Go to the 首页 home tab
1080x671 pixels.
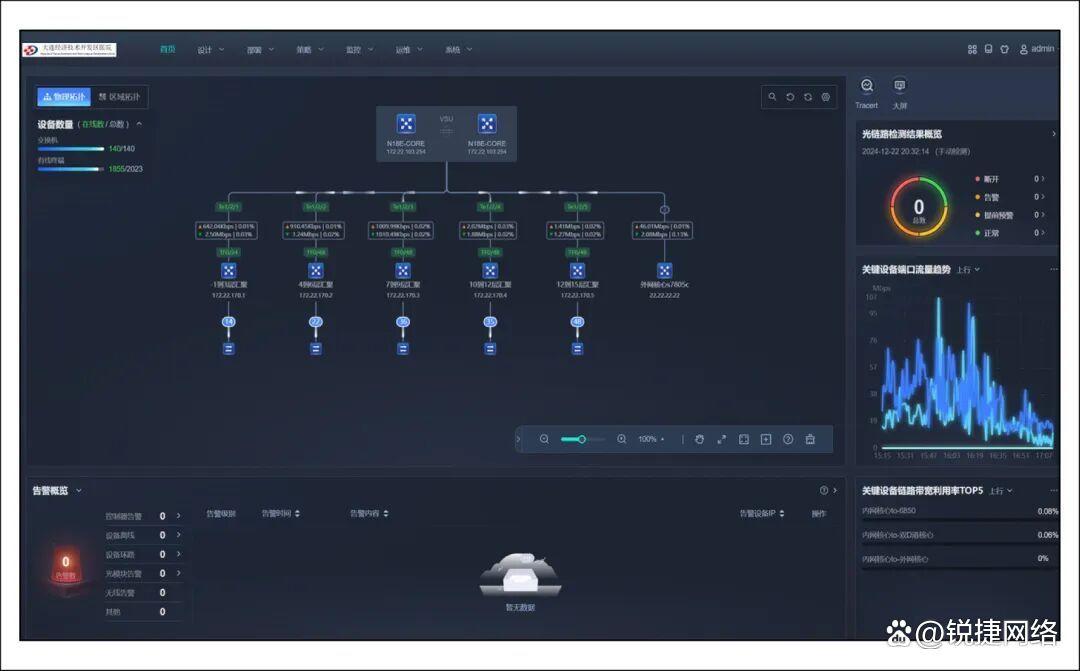[x=167, y=49]
